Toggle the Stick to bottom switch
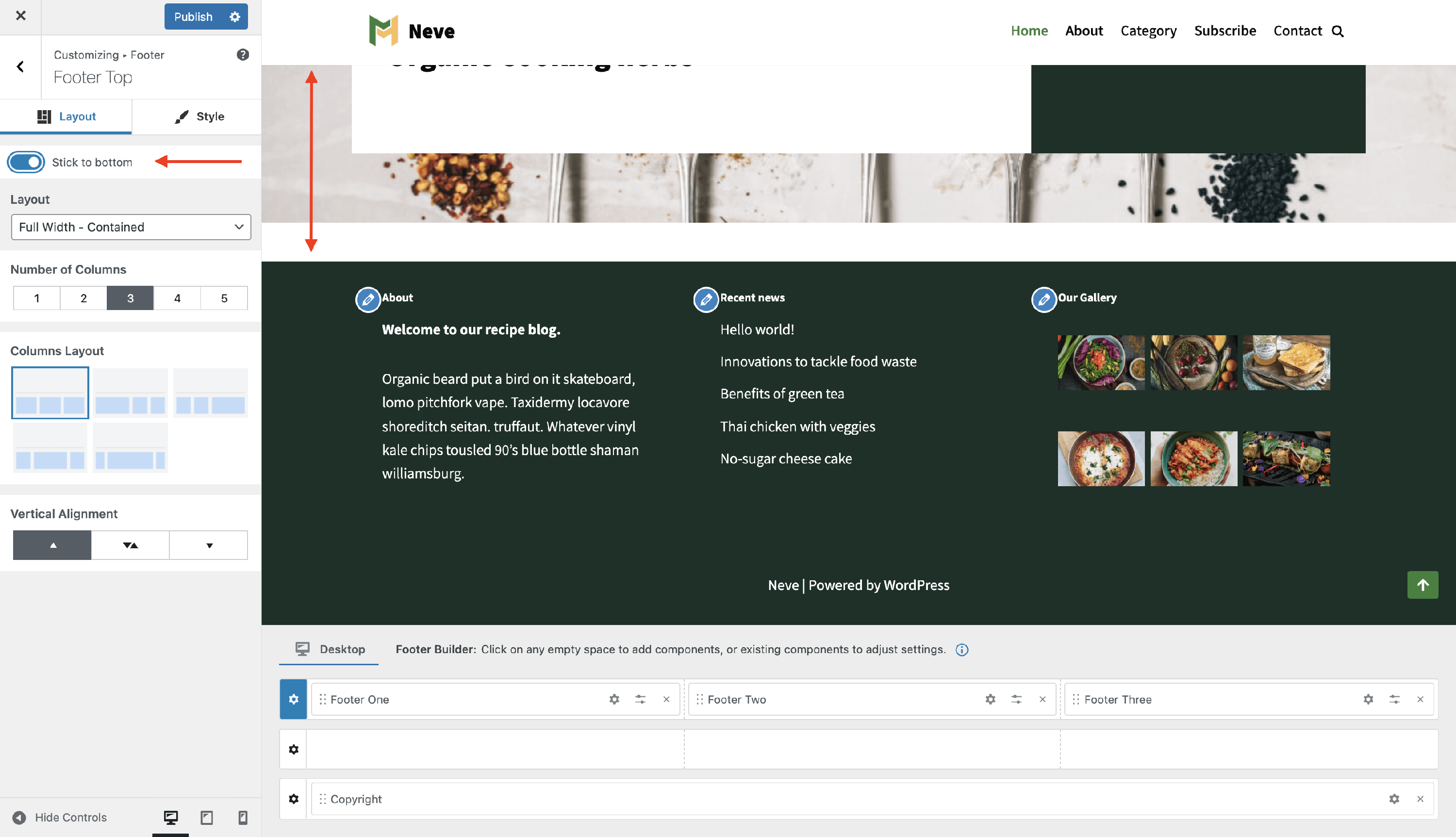 click(x=26, y=162)
